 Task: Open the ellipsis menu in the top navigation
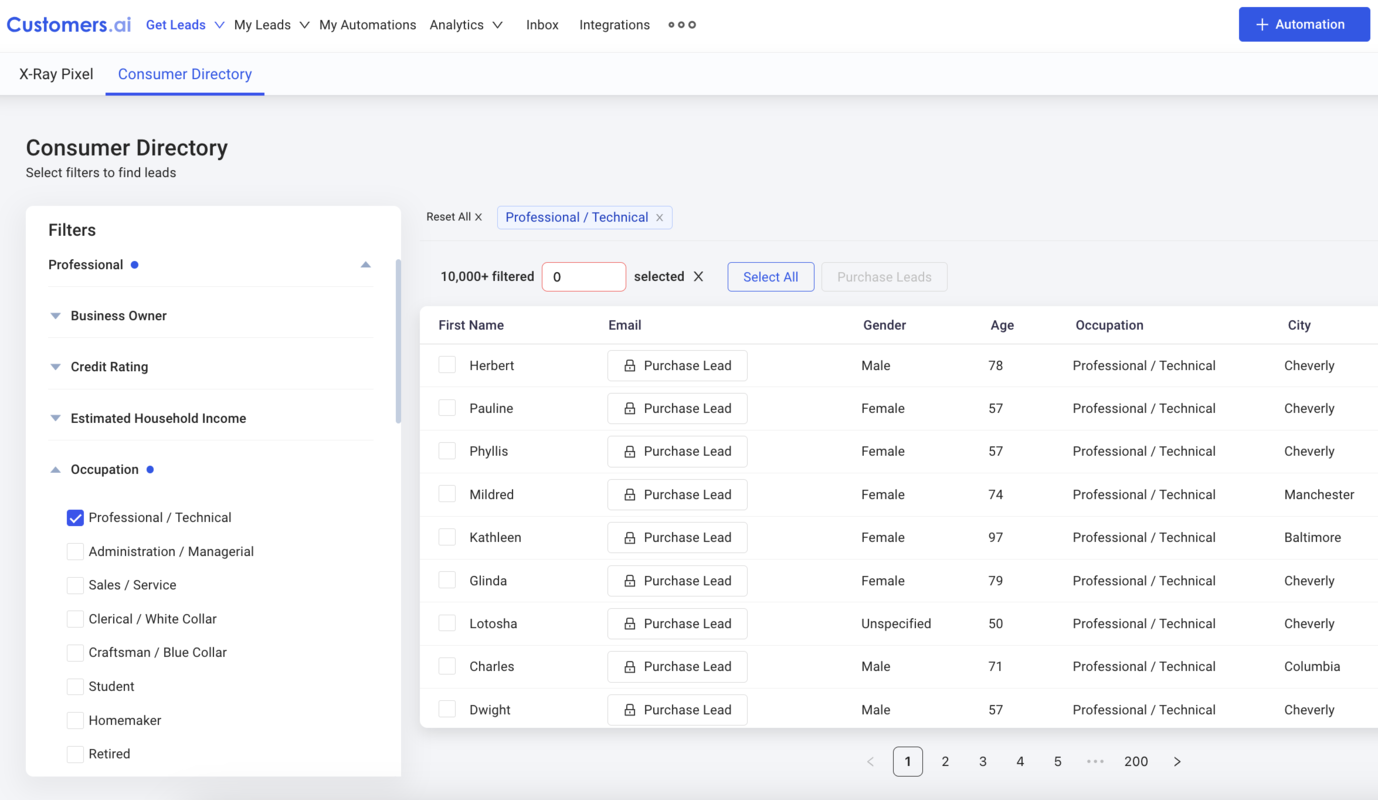[682, 24]
